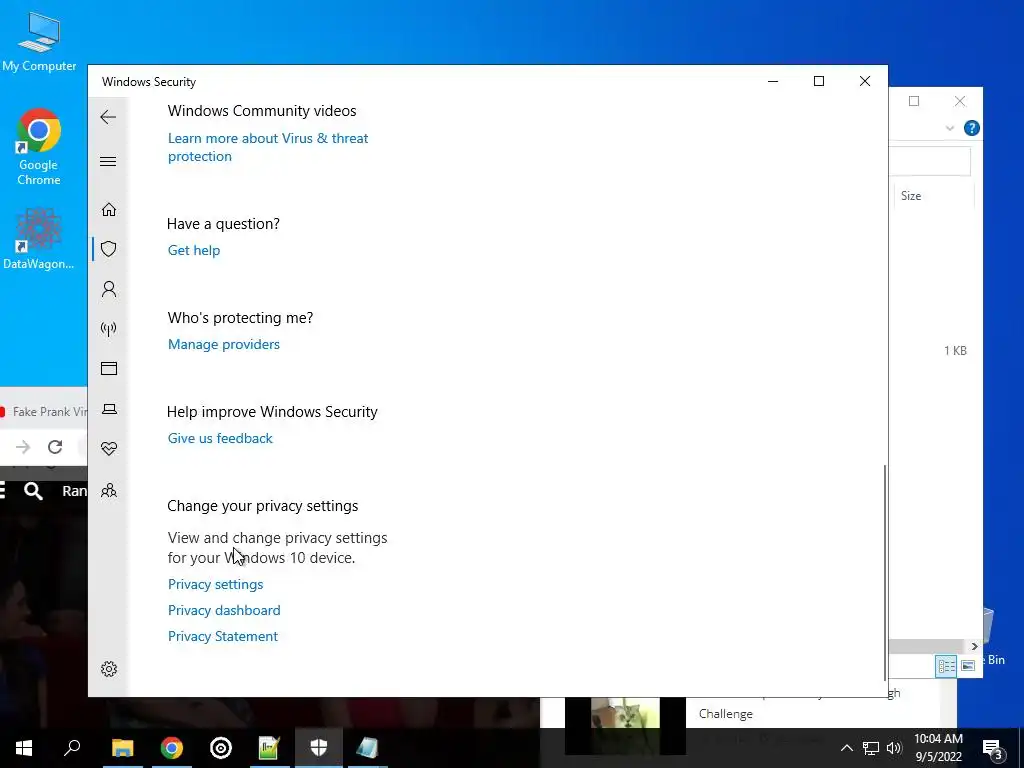Select Google Chrome desktop shortcut
Image resolution: width=1024 pixels, height=768 pixels.
(x=39, y=148)
